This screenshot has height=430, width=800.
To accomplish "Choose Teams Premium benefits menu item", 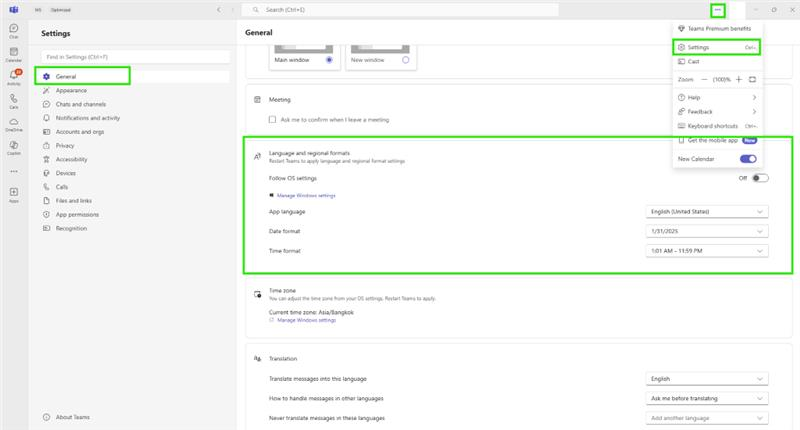I will tap(717, 29).
